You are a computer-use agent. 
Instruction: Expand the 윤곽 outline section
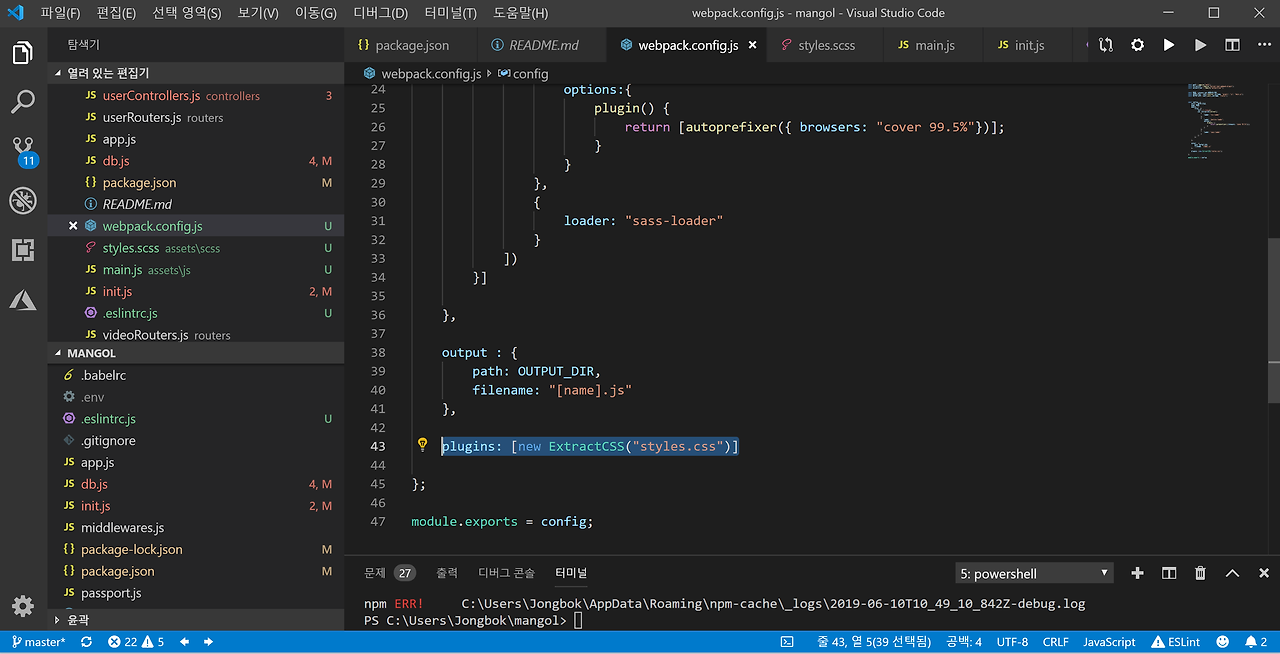click(x=77, y=620)
